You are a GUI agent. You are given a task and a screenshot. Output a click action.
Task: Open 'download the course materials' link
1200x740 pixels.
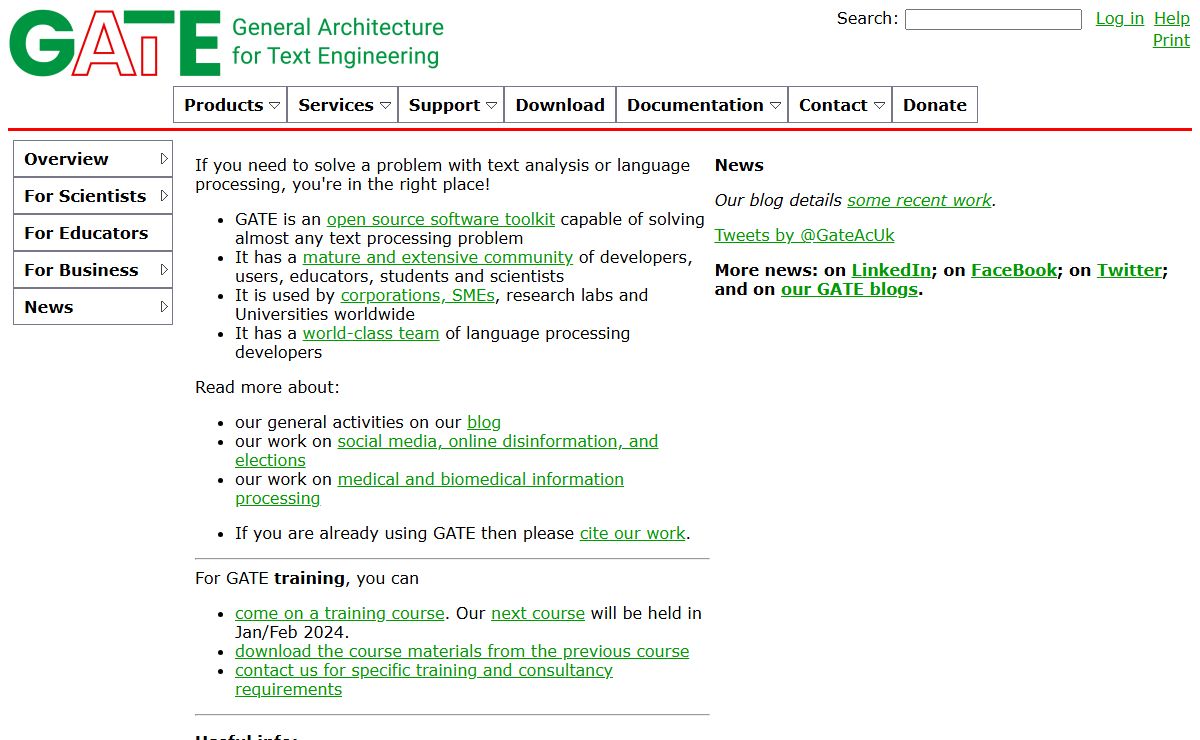click(462, 651)
